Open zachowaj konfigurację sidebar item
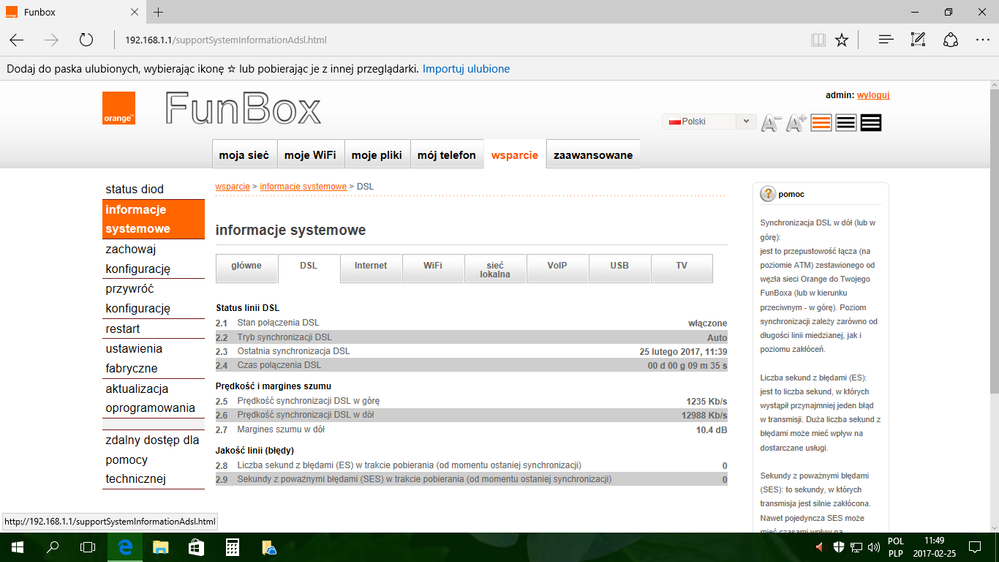 (153, 259)
